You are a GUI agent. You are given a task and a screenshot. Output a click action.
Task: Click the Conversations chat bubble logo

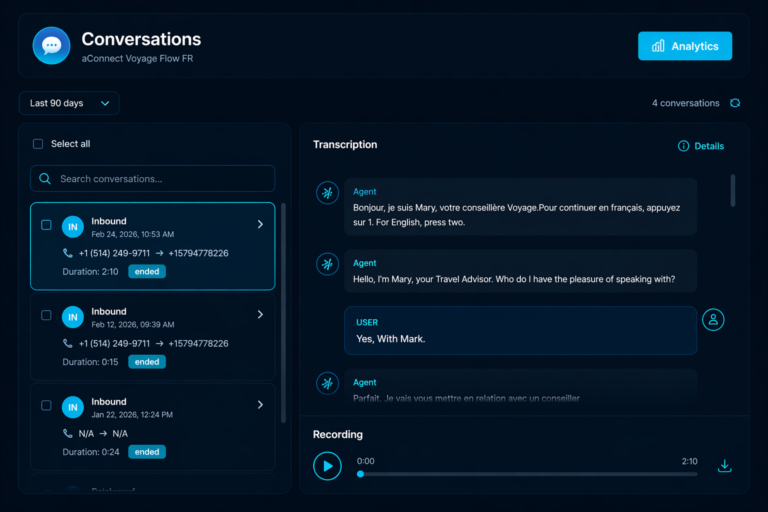tap(51, 46)
